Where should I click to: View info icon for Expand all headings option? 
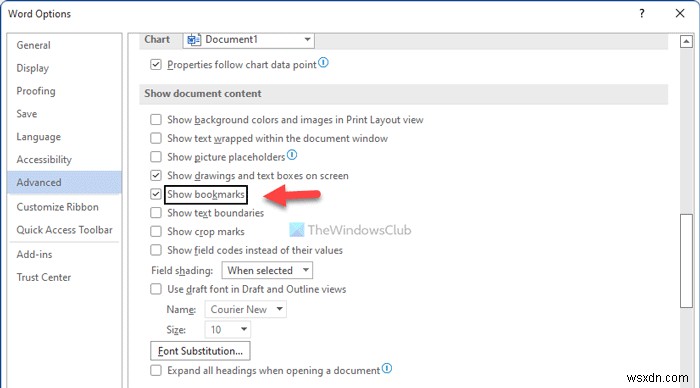pos(387,368)
